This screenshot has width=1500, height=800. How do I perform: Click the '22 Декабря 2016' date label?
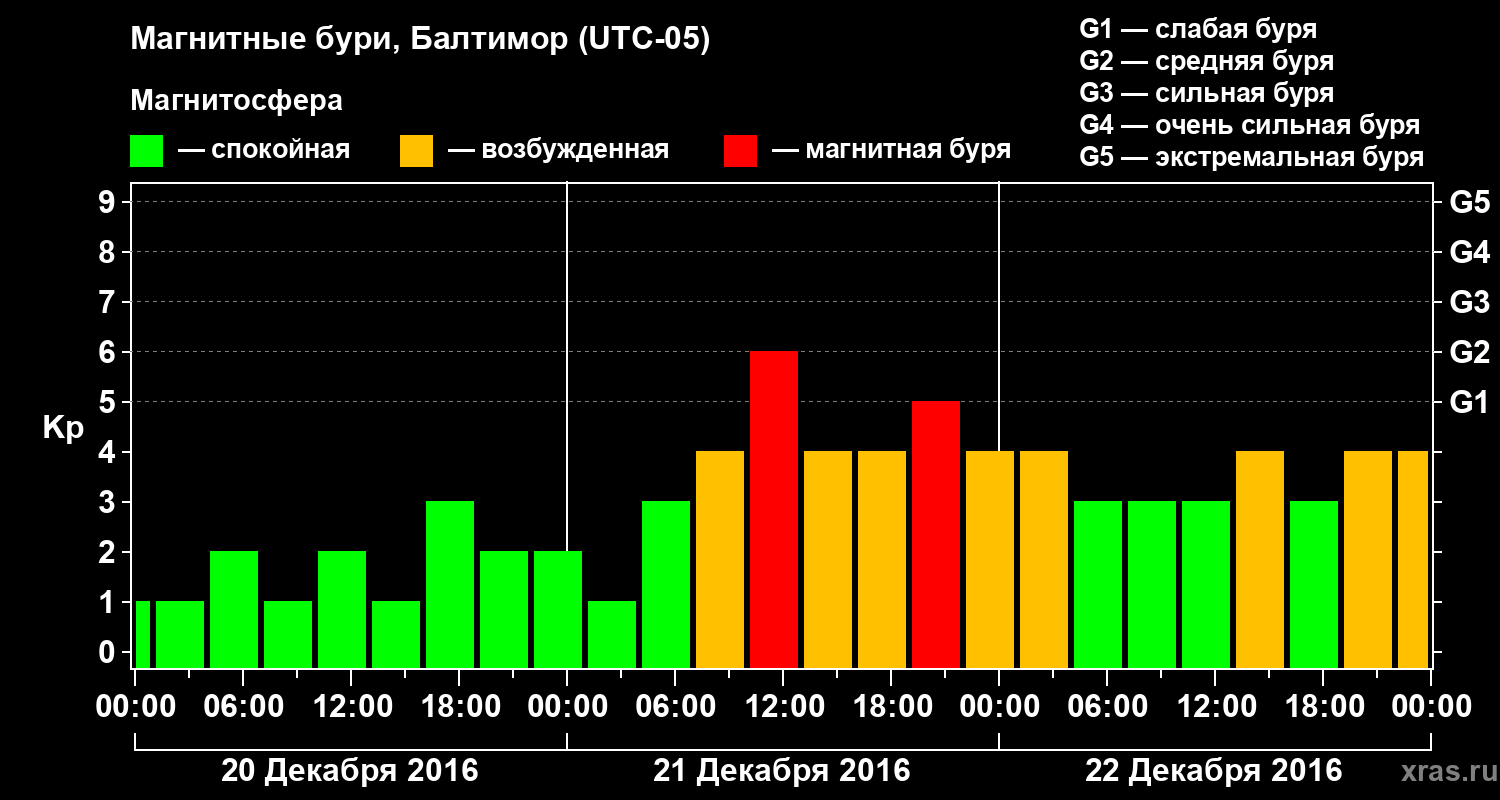point(1214,771)
